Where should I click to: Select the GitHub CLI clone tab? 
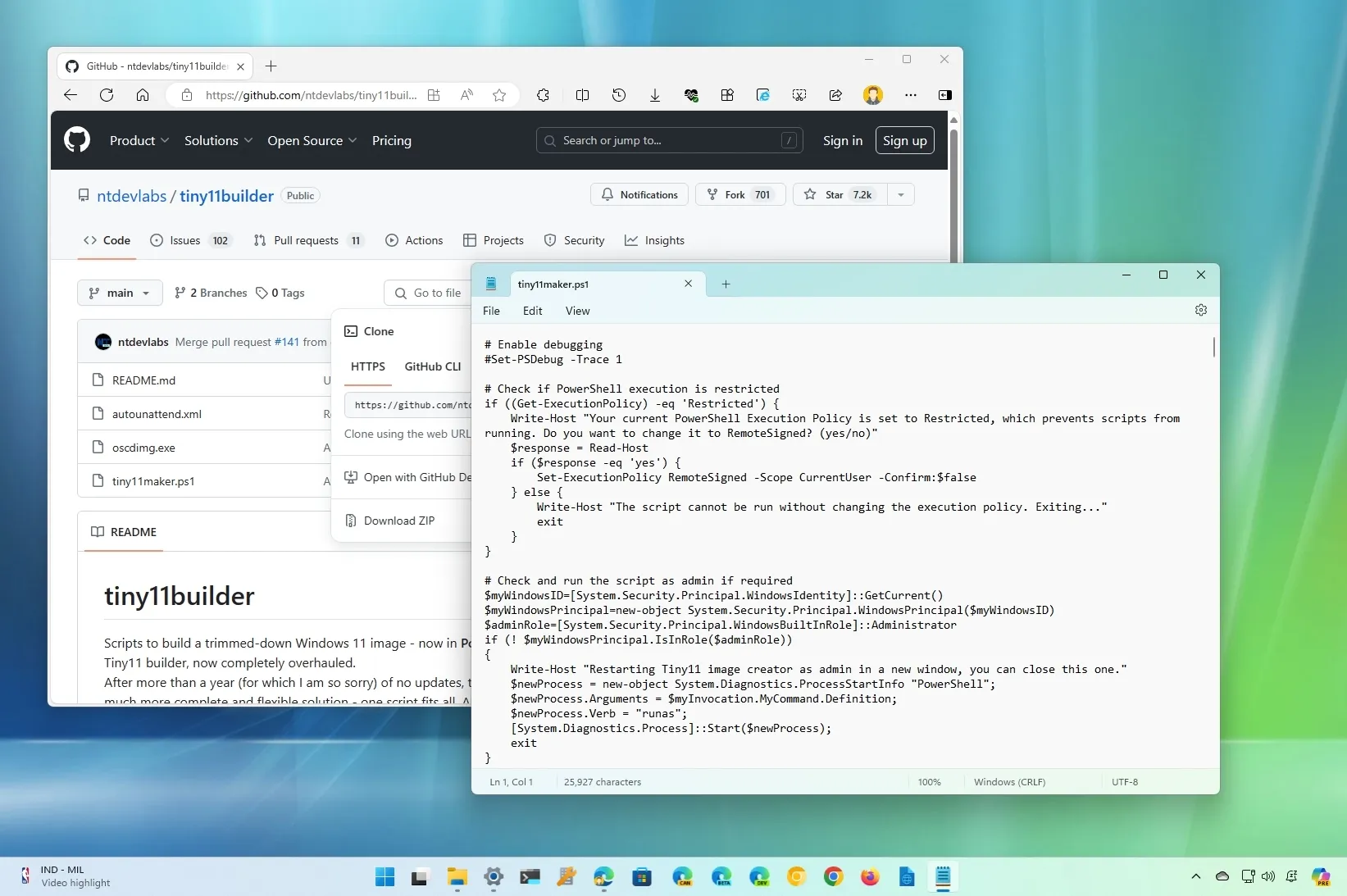click(x=433, y=366)
